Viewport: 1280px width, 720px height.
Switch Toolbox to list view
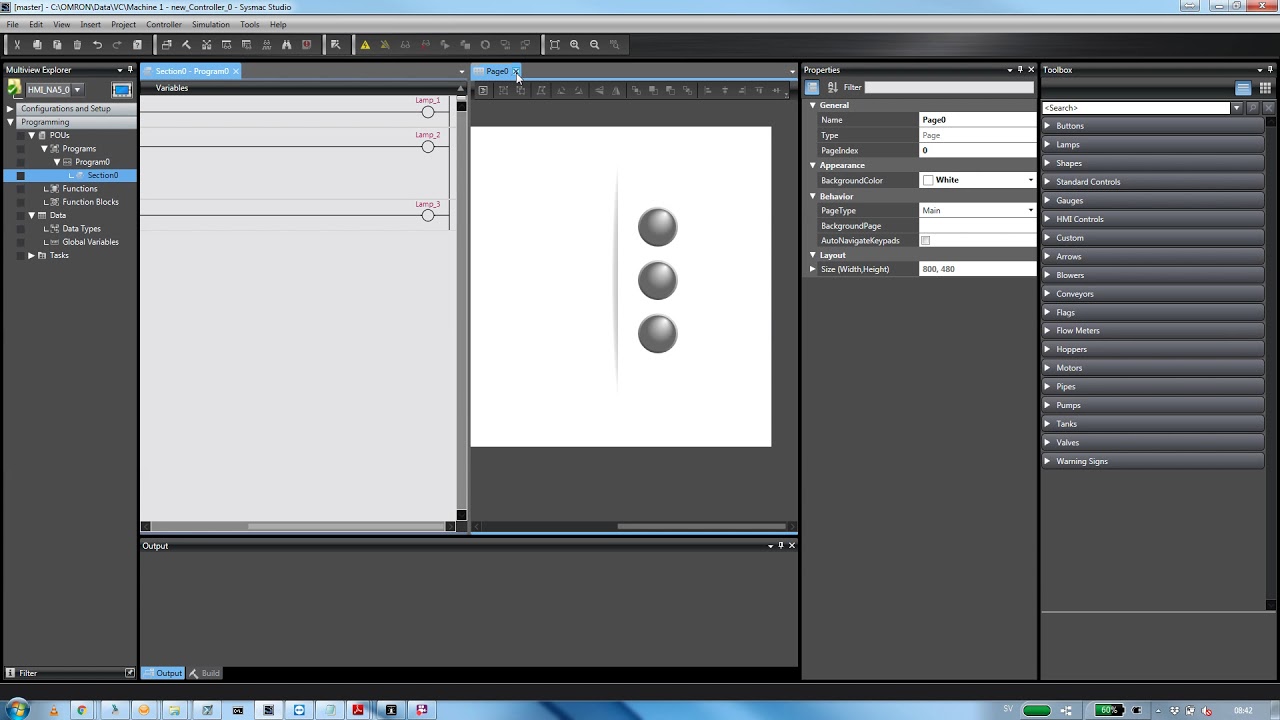[1243, 88]
